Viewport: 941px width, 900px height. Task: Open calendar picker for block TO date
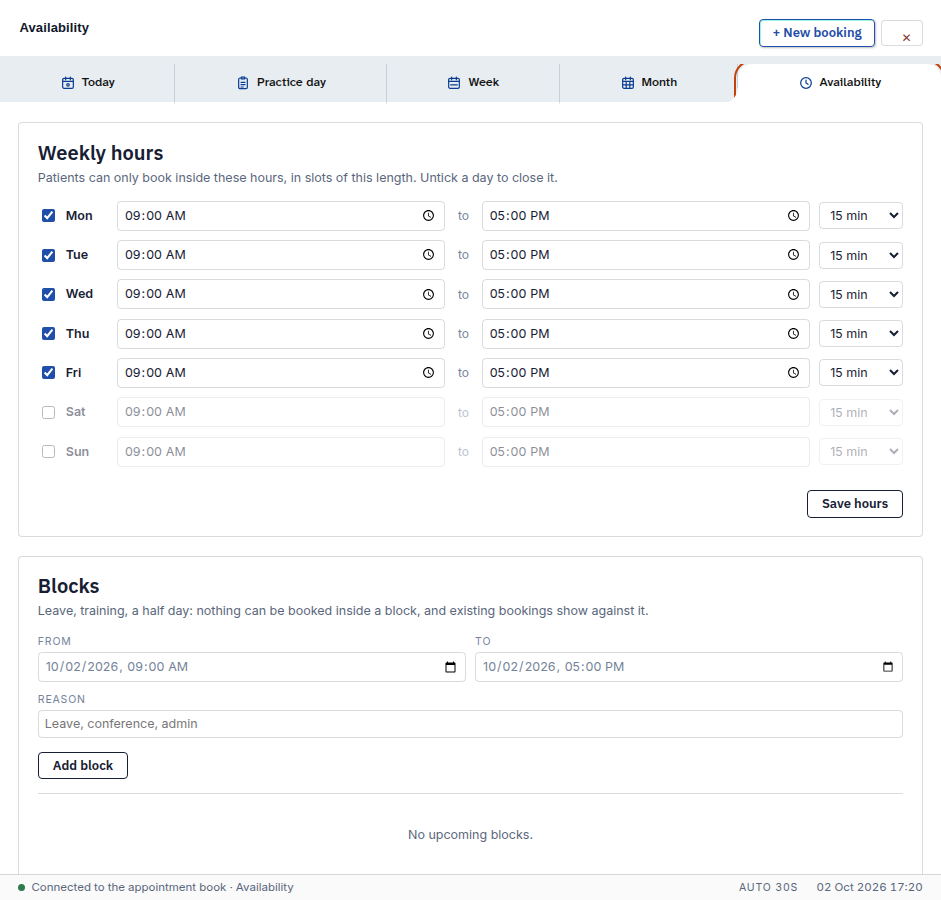888,667
